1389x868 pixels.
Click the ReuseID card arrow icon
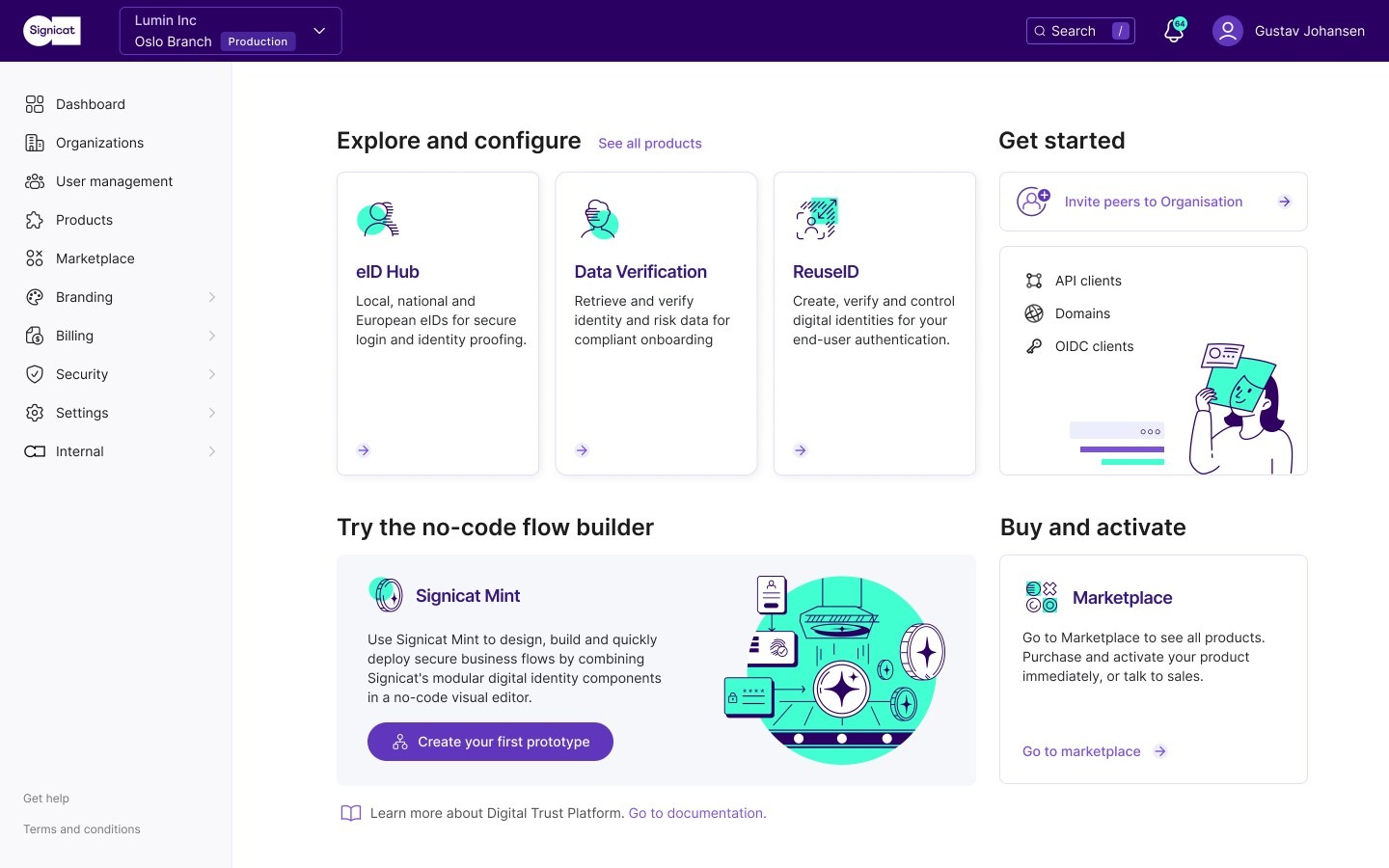click(801, 450)
